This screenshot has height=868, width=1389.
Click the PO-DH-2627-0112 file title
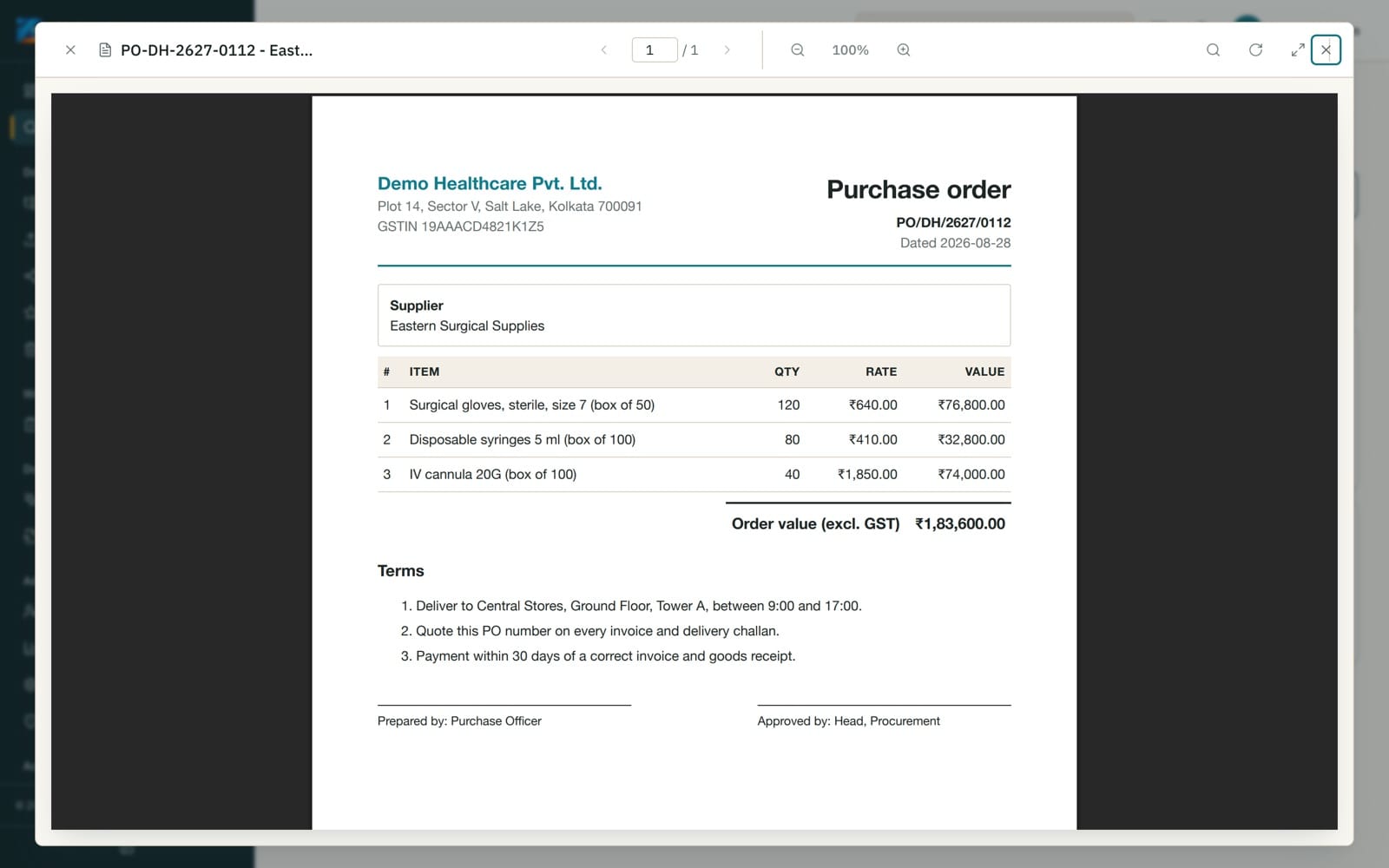click(217, 50)
